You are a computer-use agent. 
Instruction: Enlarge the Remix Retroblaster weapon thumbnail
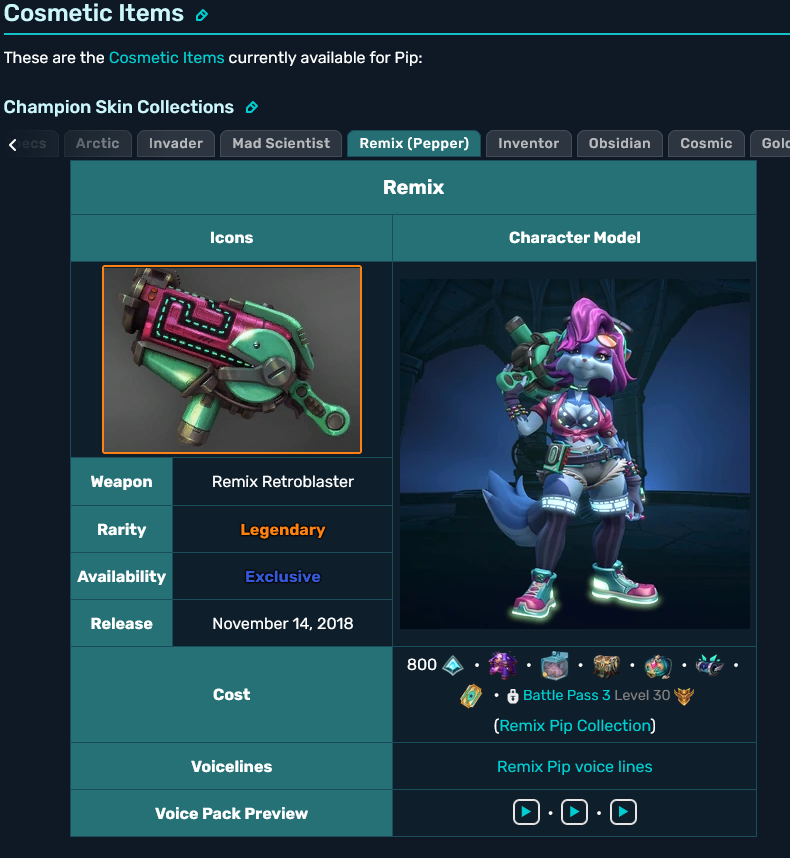232,360
